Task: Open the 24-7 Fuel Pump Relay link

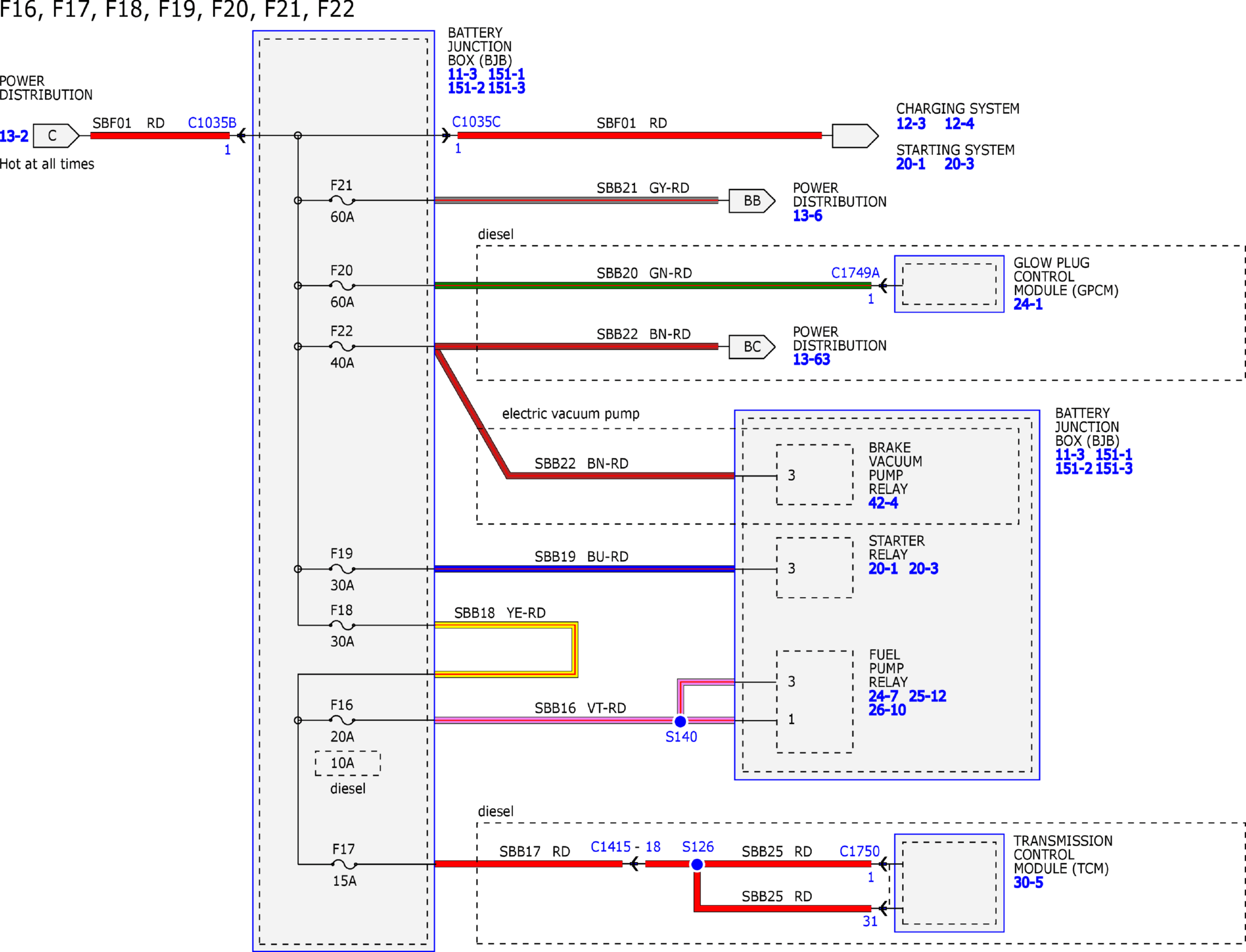Action: point(883,696)
